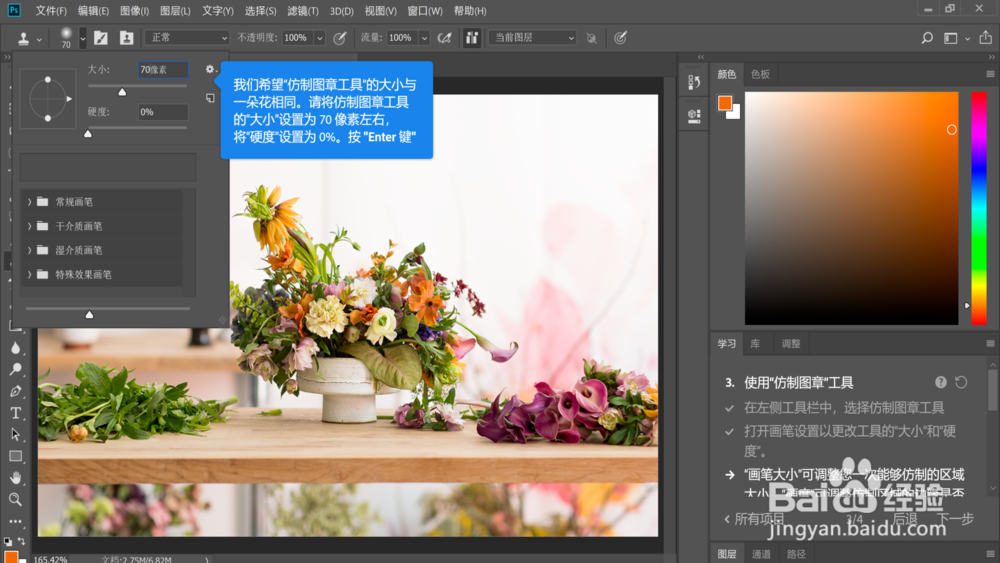Open the opacity 不透明度 slider dropdown arrow
This screenshot has width=1000, height=563.
coord(320,38)
